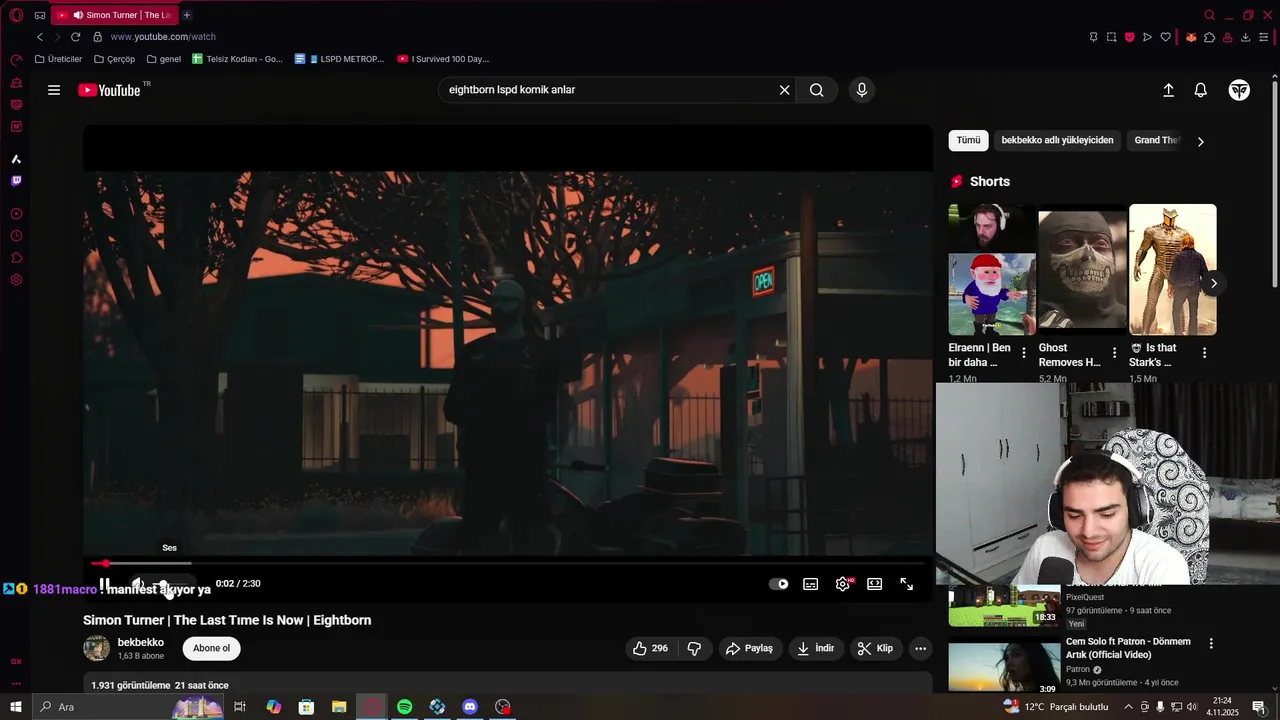Open a new browser tab with plus
1280x720 pixels.
tap(187, 15)
